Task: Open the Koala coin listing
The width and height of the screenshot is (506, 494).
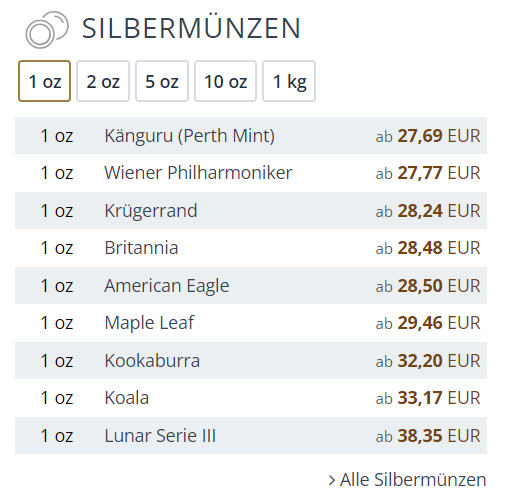Action: (x=251, y=398)
